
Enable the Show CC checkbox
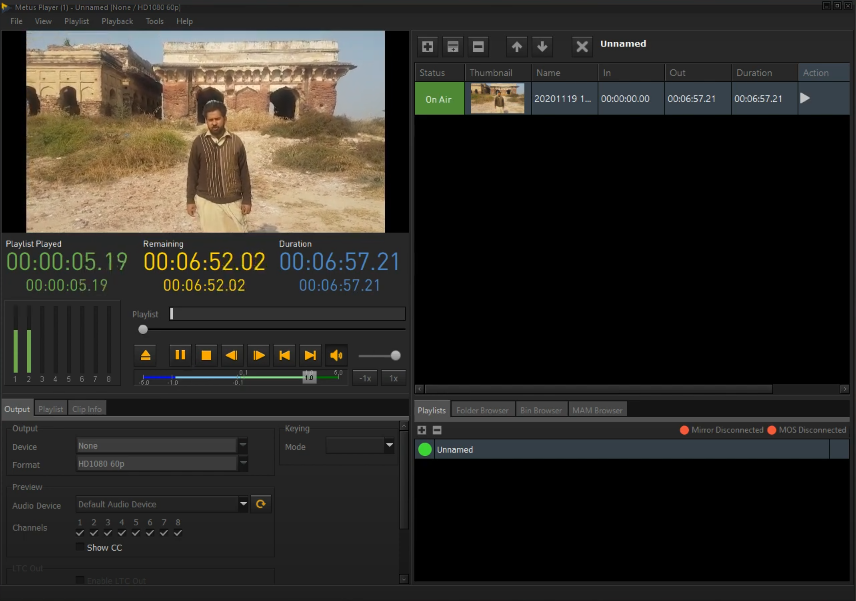80,547
